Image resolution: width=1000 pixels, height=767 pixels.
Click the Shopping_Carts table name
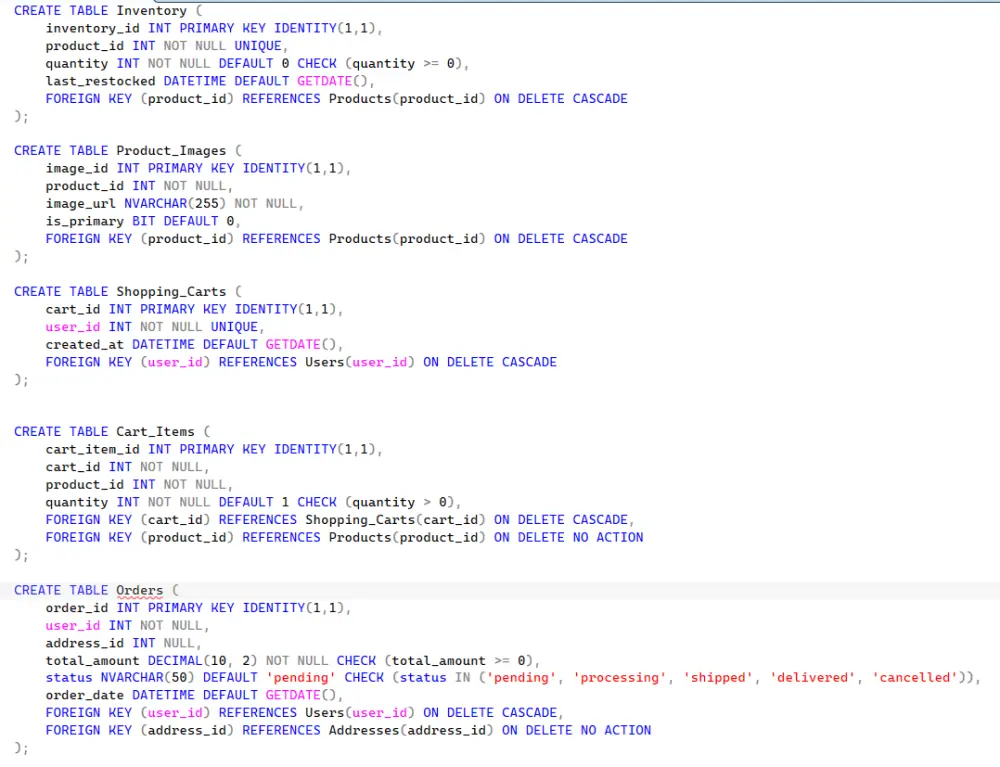click(171, 292)
